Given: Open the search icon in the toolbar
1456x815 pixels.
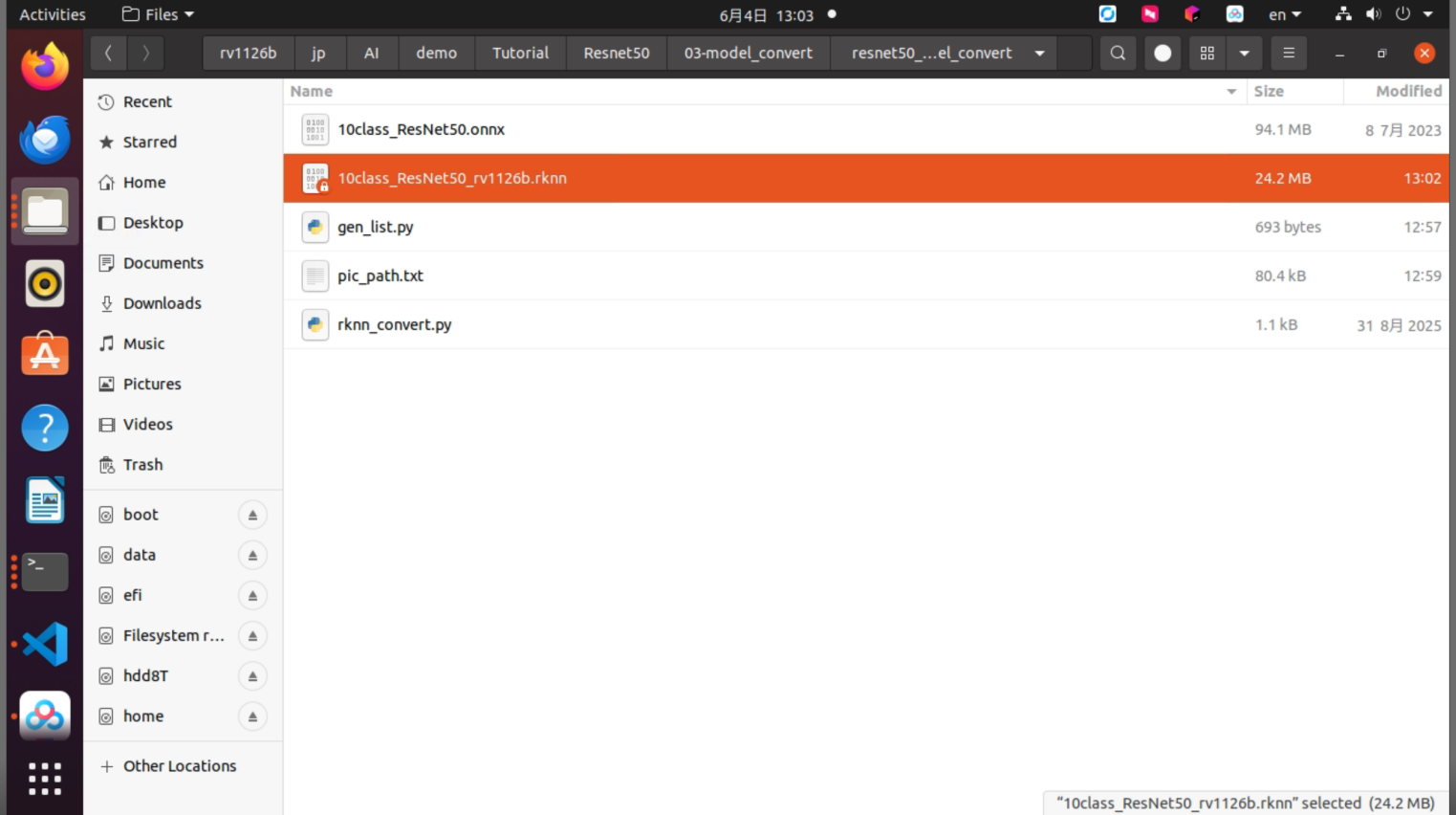Looking at the screenshot, I should (x=1118, y=54).
